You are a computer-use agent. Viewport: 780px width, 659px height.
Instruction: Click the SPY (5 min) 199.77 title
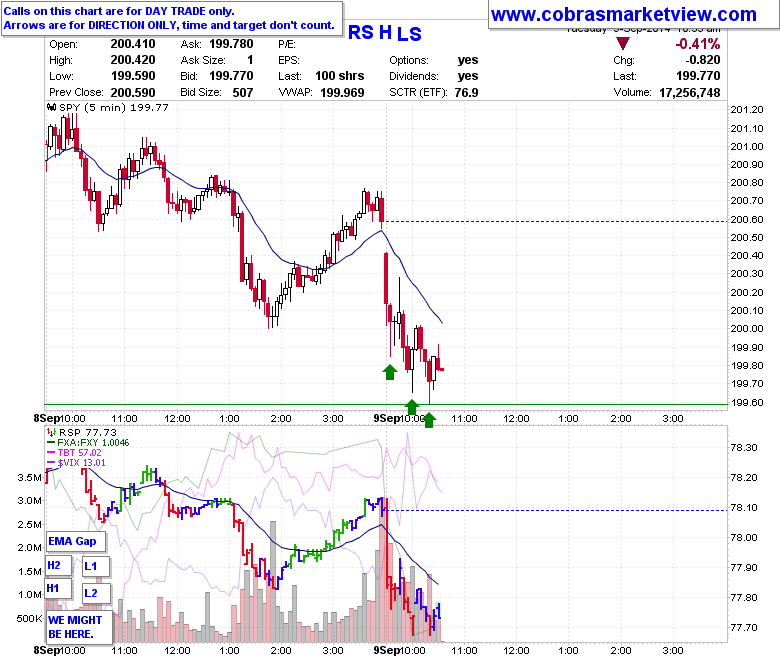click(x=114, y=107)
